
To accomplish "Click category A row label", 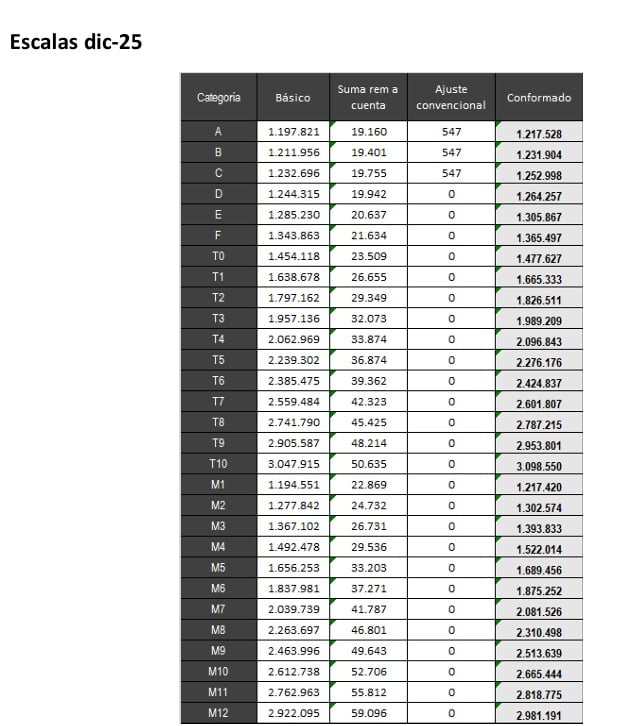I will click(218, 131).
